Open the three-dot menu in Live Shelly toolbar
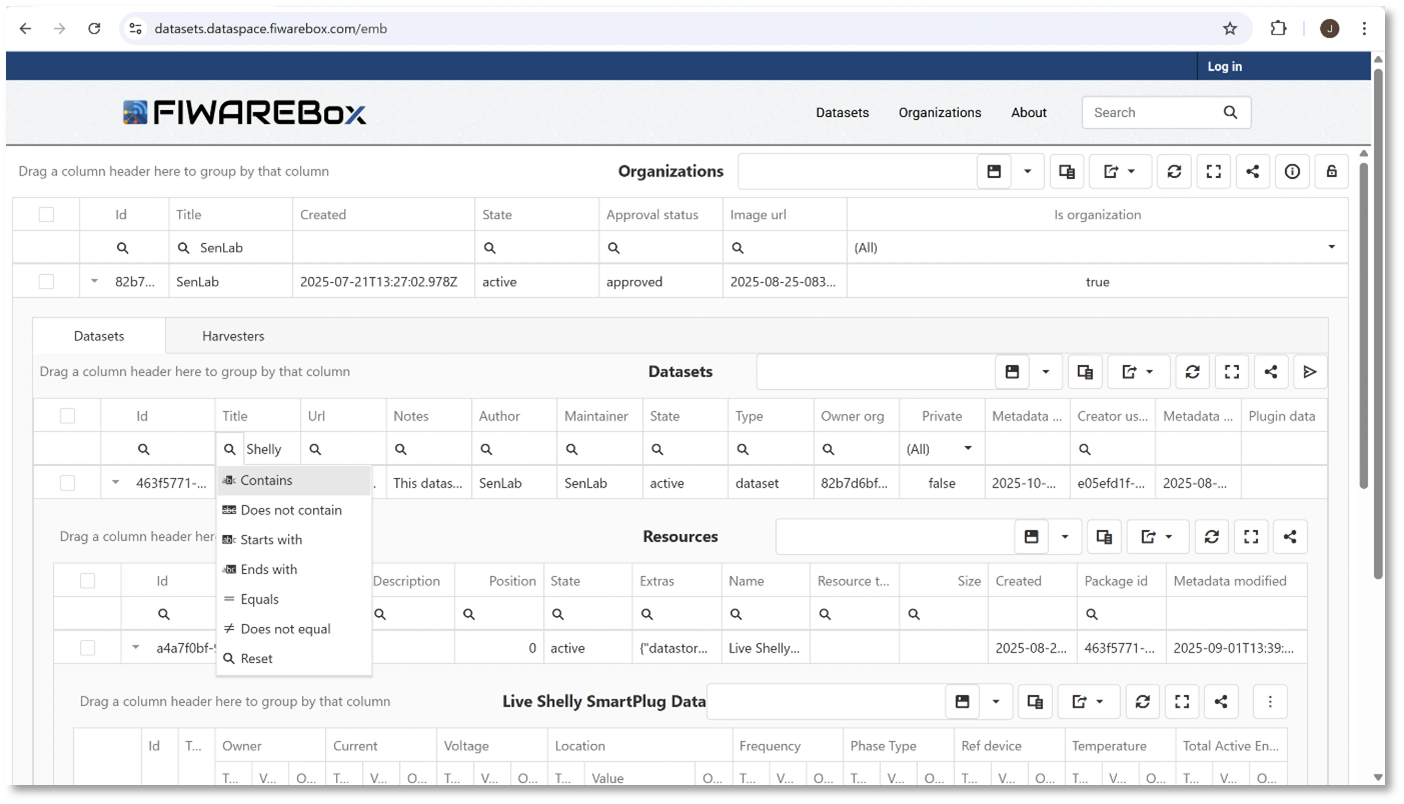Screen dimensions: 1404x804 point(1270,702)
